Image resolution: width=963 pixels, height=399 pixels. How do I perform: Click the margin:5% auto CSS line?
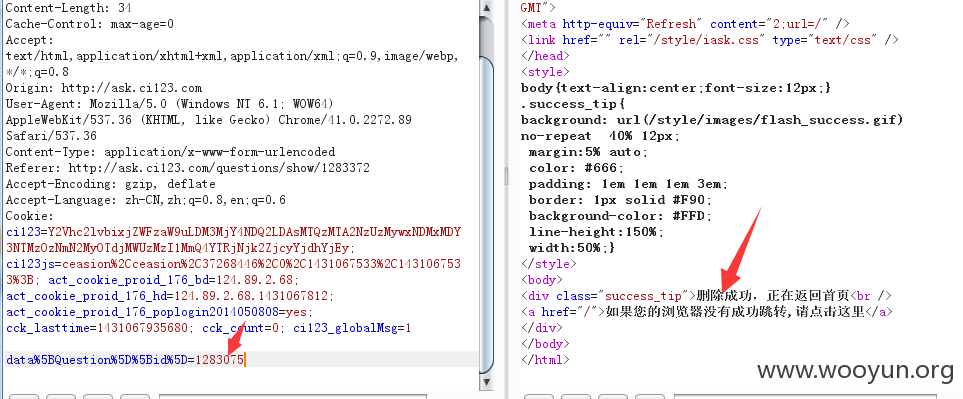[x=588, y=152]
